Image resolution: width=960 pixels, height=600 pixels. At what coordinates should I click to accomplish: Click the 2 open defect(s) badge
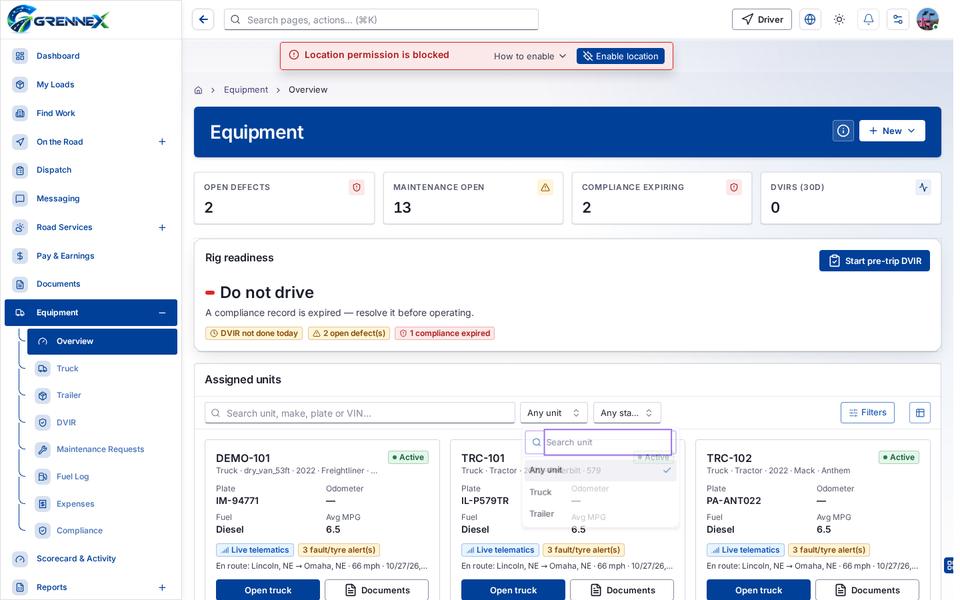(349, 334)
